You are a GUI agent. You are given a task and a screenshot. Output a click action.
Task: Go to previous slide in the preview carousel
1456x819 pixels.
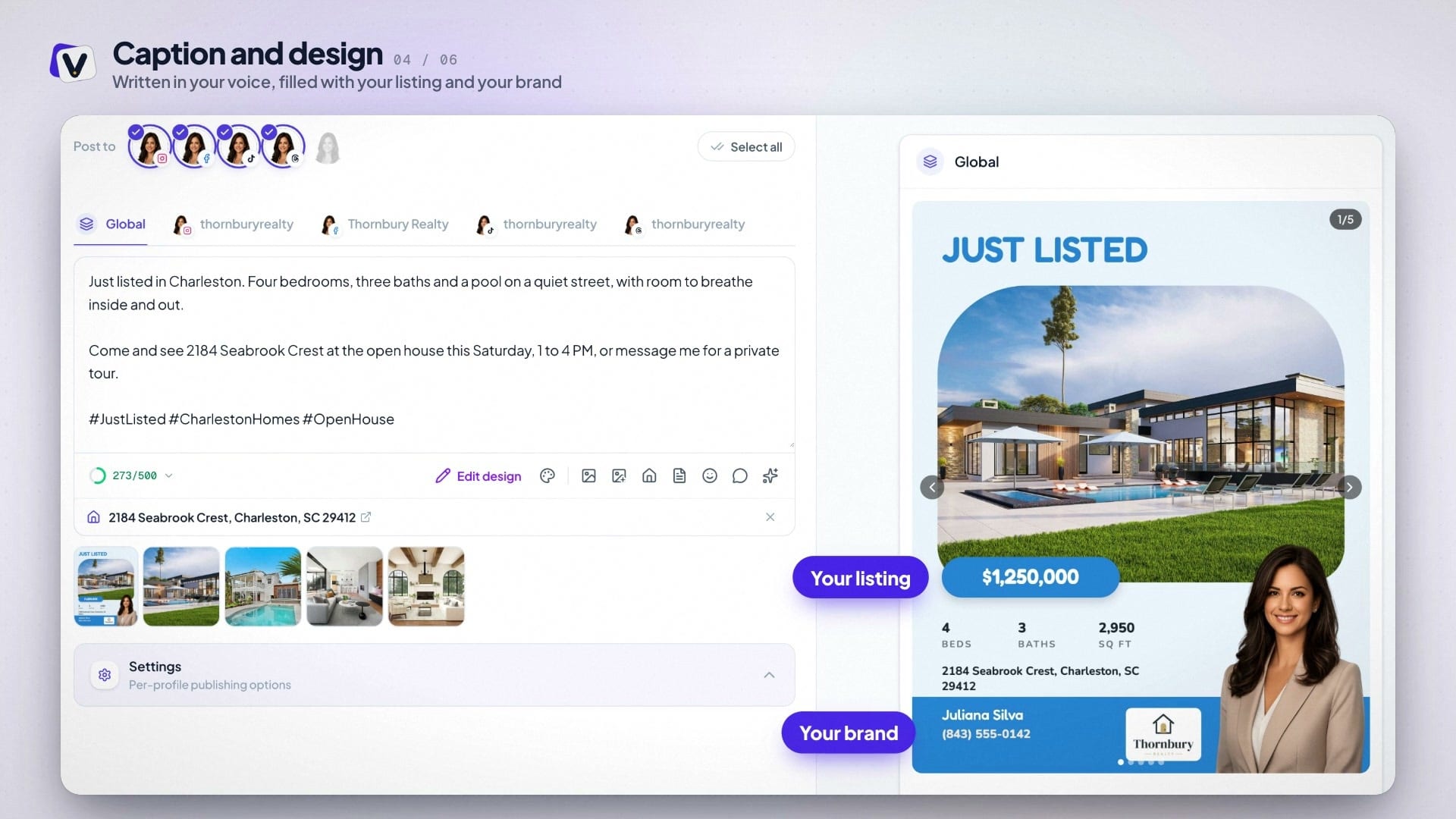pyautogui.click(x=932, y=487)
